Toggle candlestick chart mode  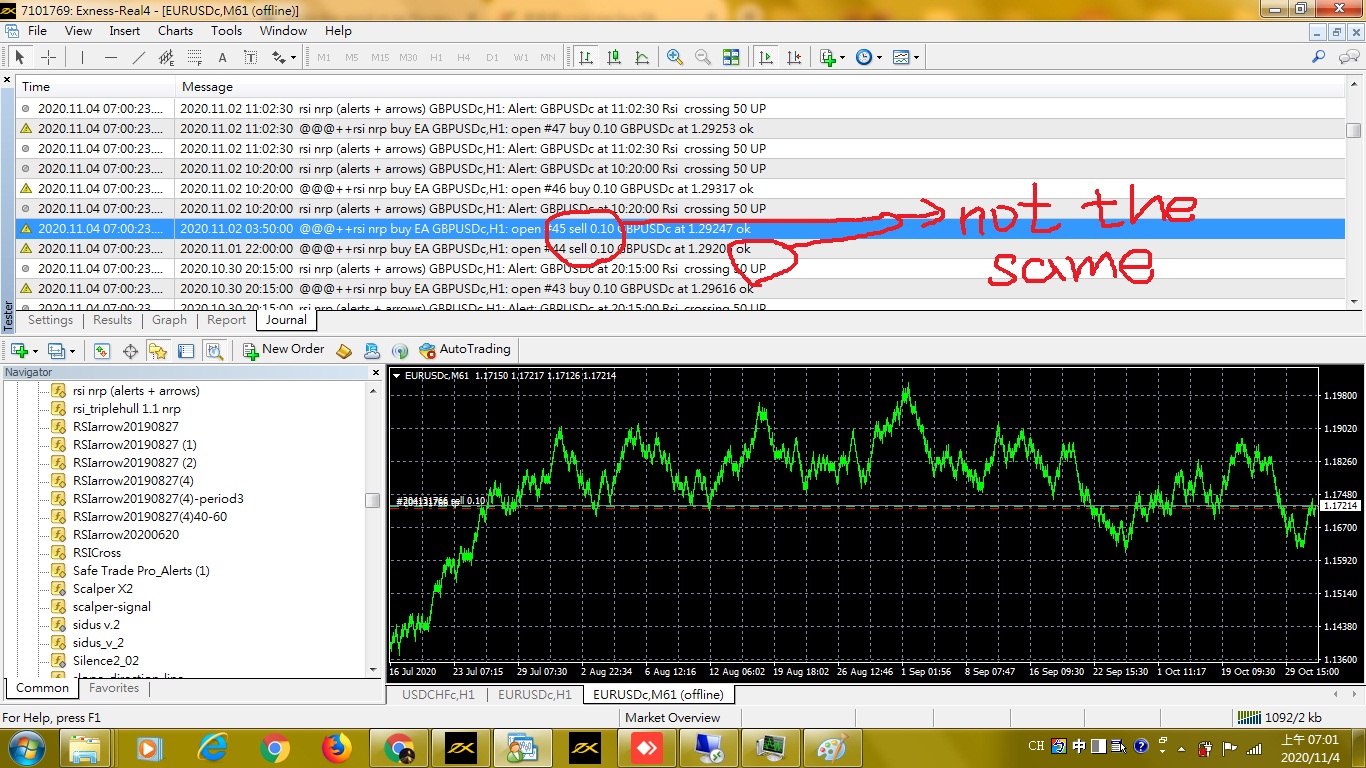click(x=613, y=57)
